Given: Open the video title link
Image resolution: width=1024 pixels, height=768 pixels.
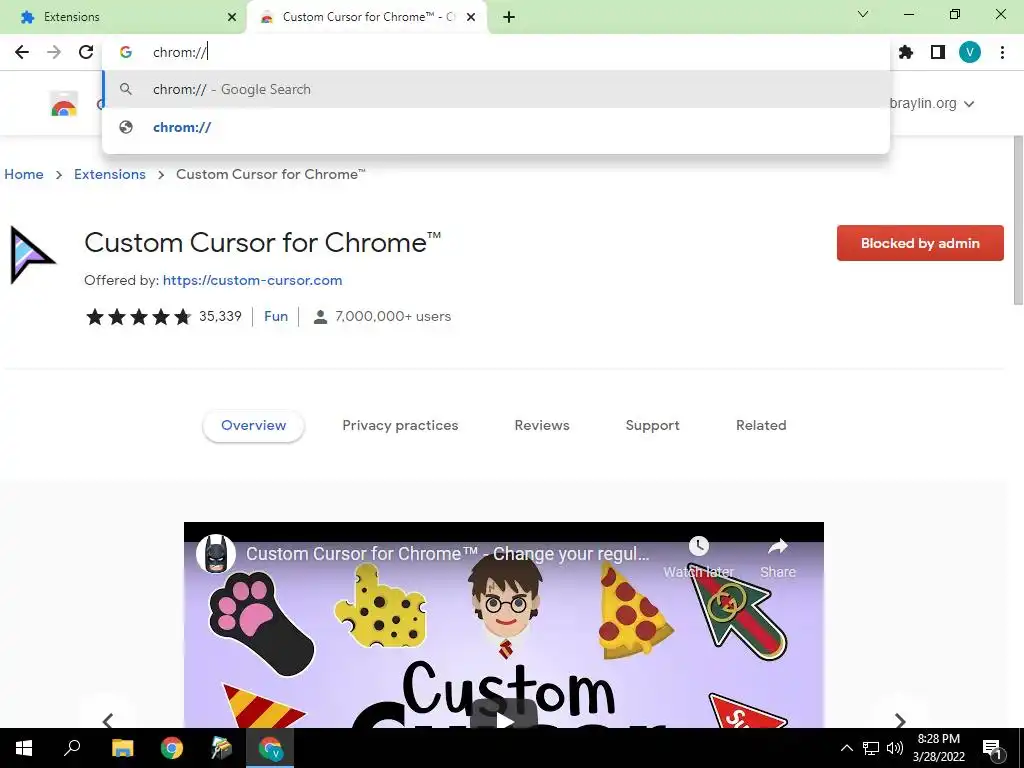Looking at the screenshot, I should point(447,554).
